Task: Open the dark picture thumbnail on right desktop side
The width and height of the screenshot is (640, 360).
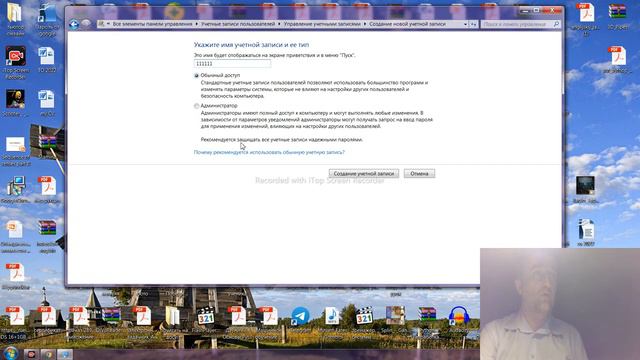Action: click(x=585, y=186)
